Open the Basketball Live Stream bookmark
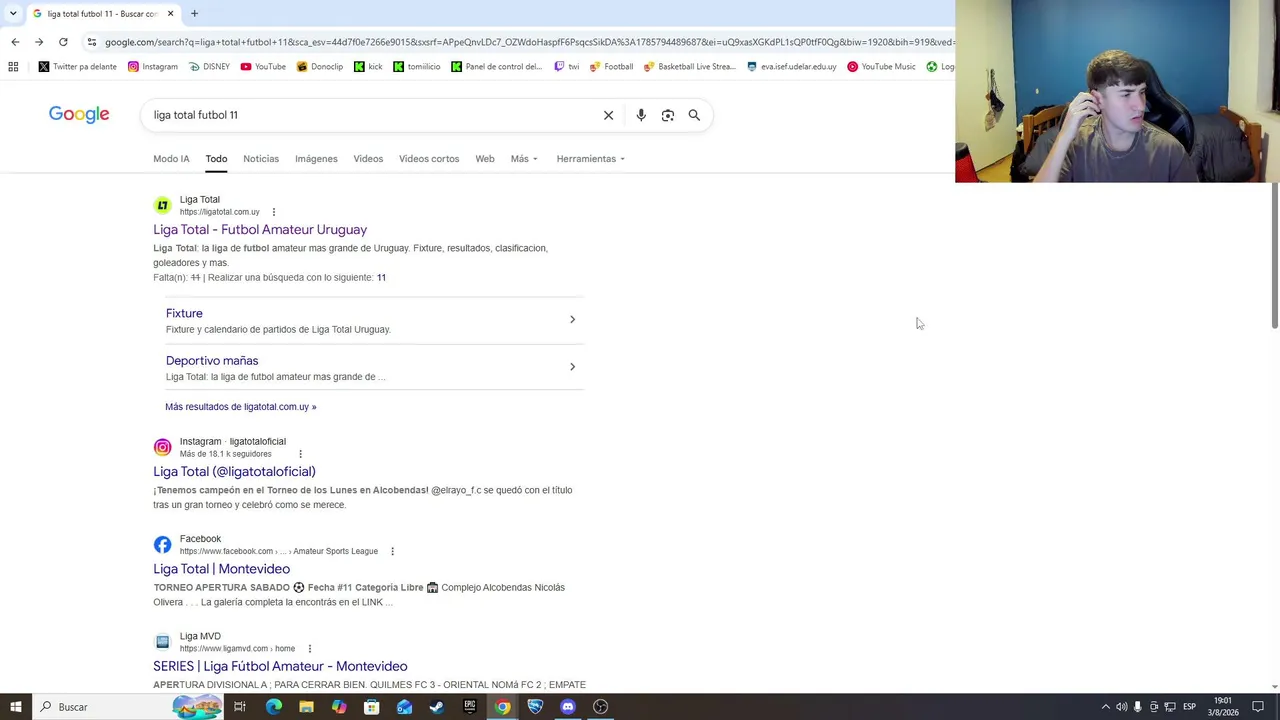The image size is (1280, 720). coord(690,67)
